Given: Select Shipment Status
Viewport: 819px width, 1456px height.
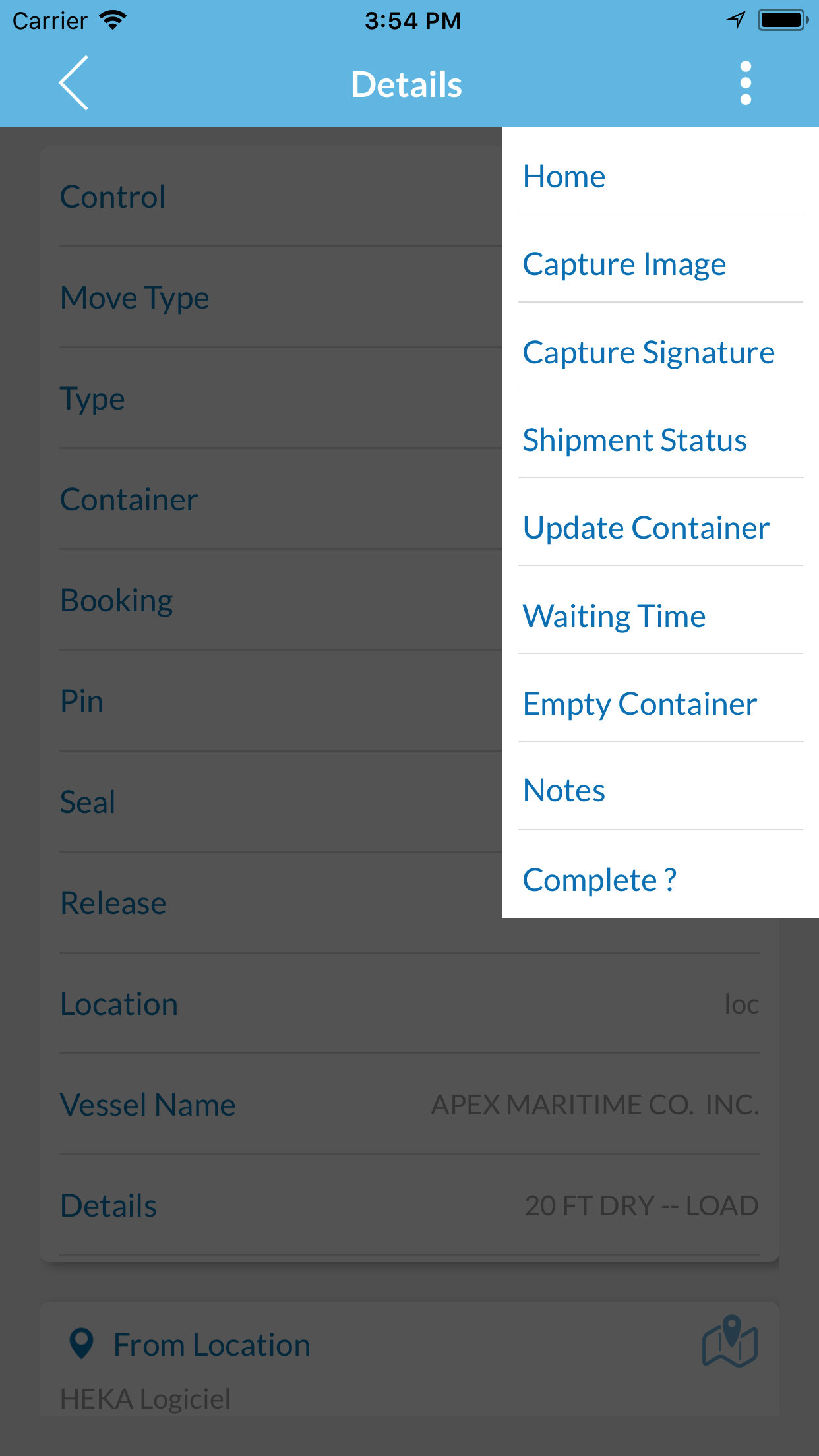Looking at the screenshot, I should click(x=634, y=439).
